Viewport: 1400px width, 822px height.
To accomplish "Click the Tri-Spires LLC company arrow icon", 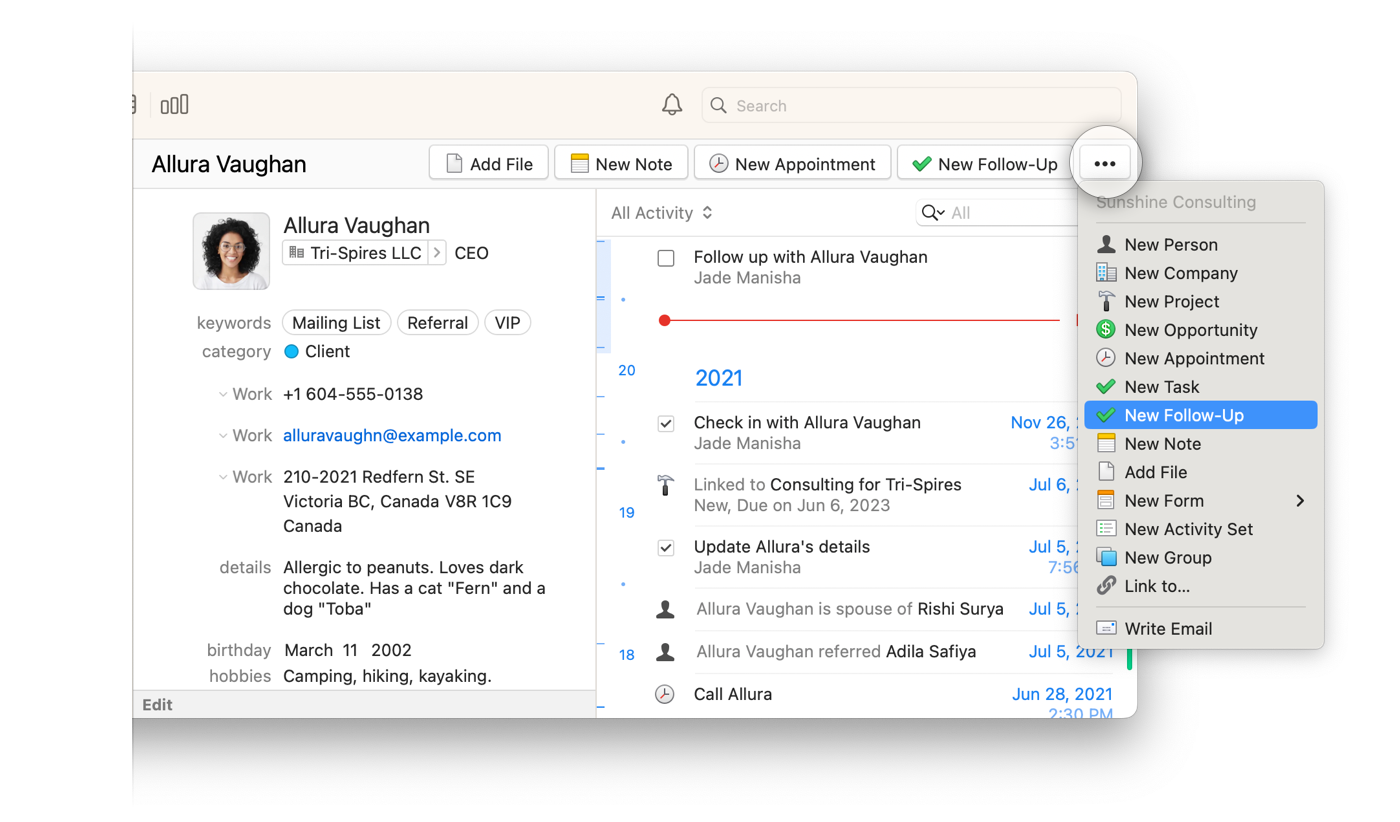I will 437,253.
